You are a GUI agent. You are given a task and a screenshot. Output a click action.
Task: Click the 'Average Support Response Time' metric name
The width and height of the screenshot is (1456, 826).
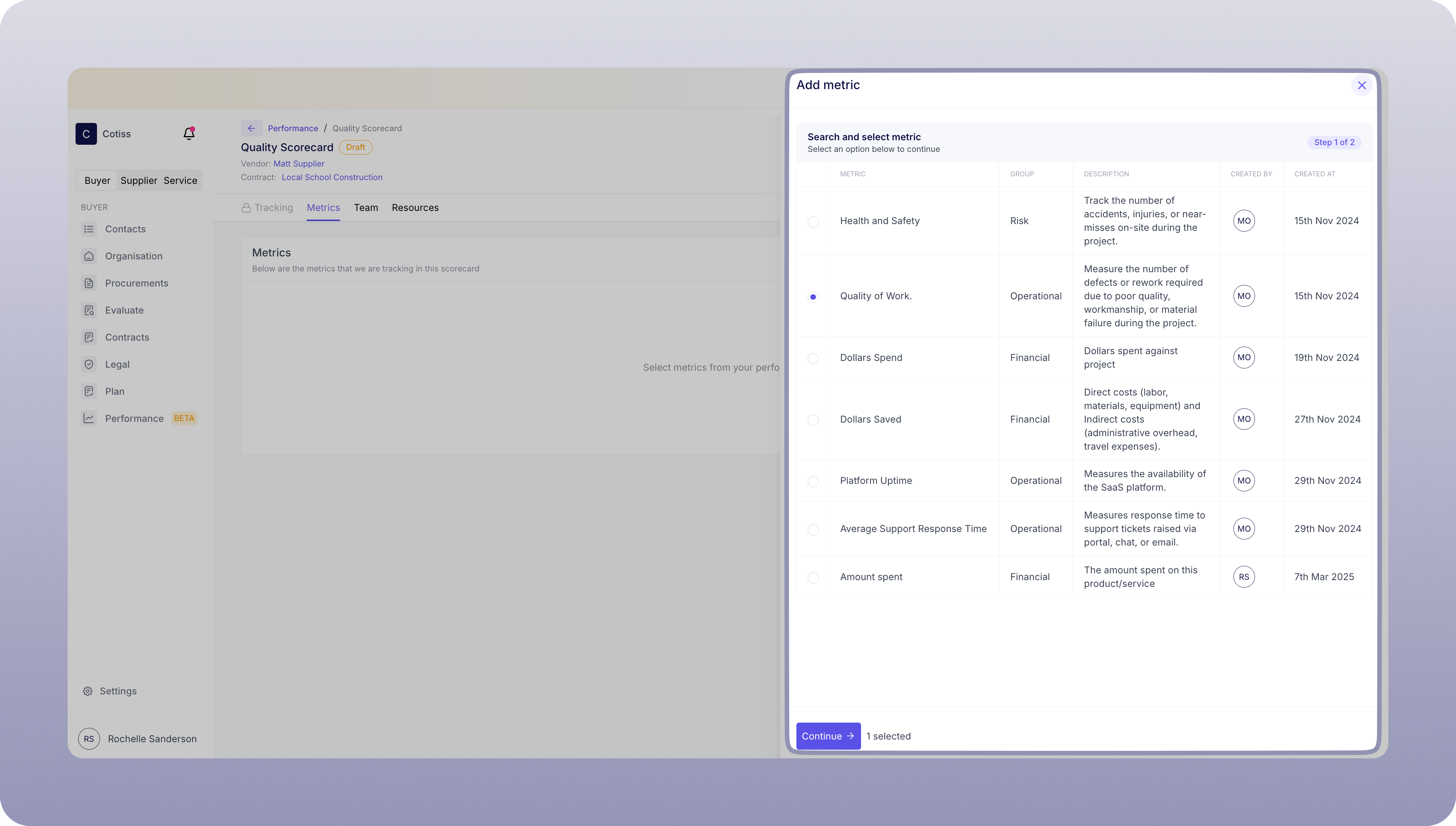913,529
